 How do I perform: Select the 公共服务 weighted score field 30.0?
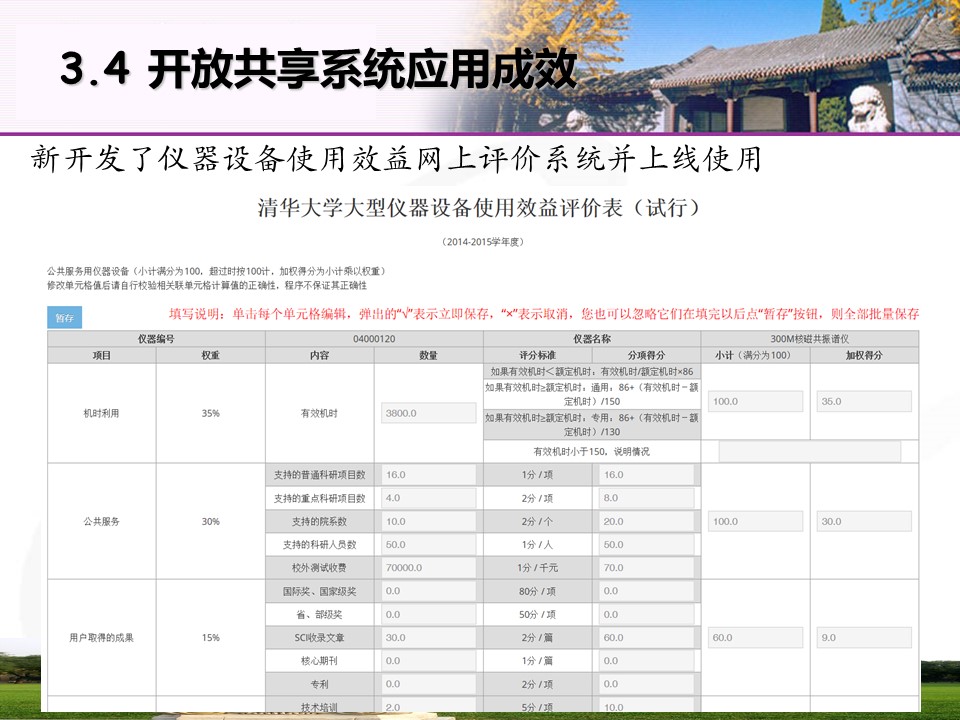click(864, 522)
